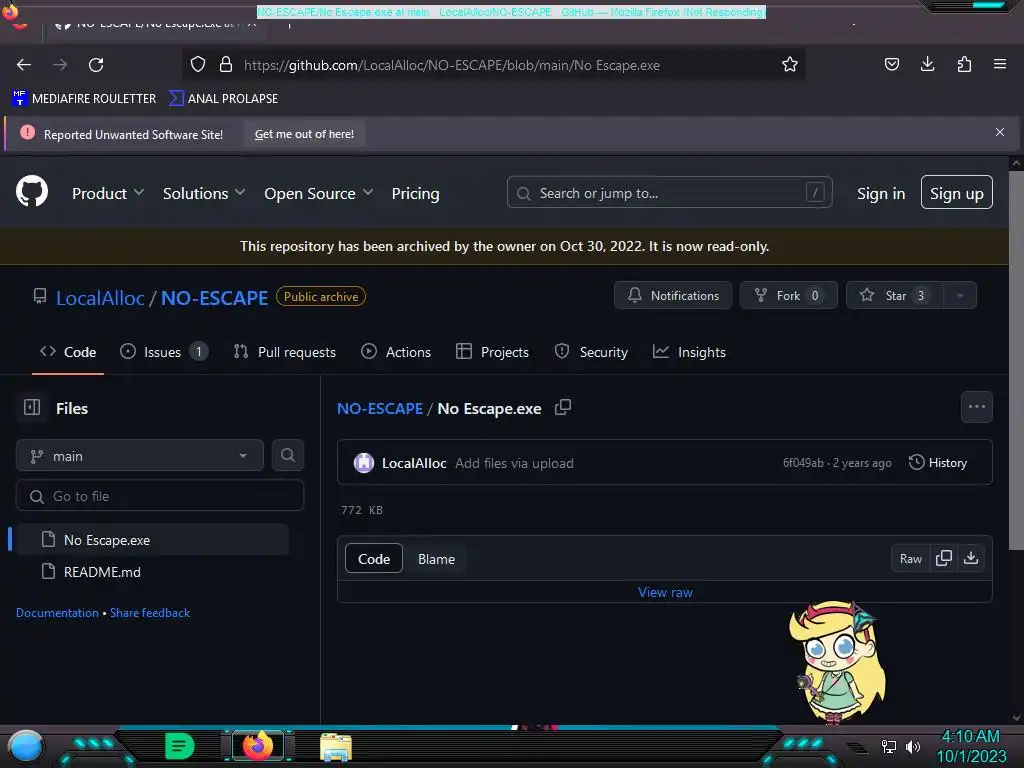Open the three-dot more file actions
The image size is (1024, 768).
tap(976, 407)
